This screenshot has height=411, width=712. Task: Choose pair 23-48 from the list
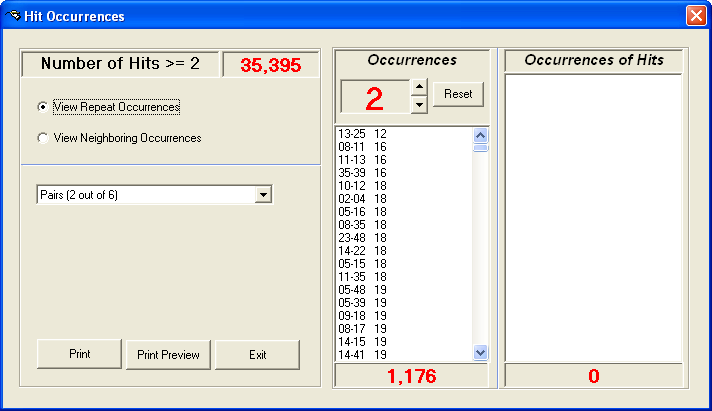pyautogui.click(x=362, y=237)
